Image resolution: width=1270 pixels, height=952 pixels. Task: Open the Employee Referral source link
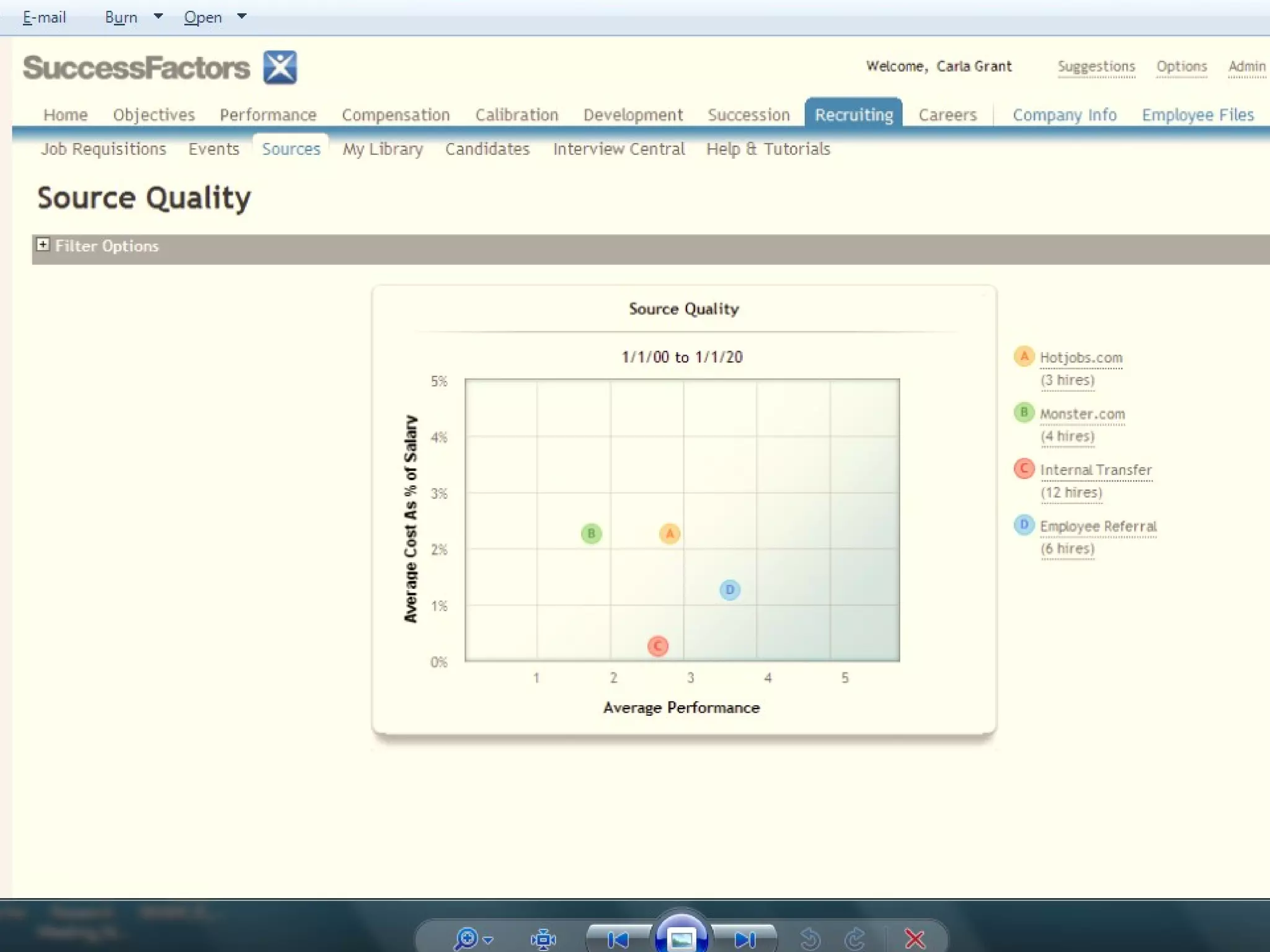pos(1098,526)
